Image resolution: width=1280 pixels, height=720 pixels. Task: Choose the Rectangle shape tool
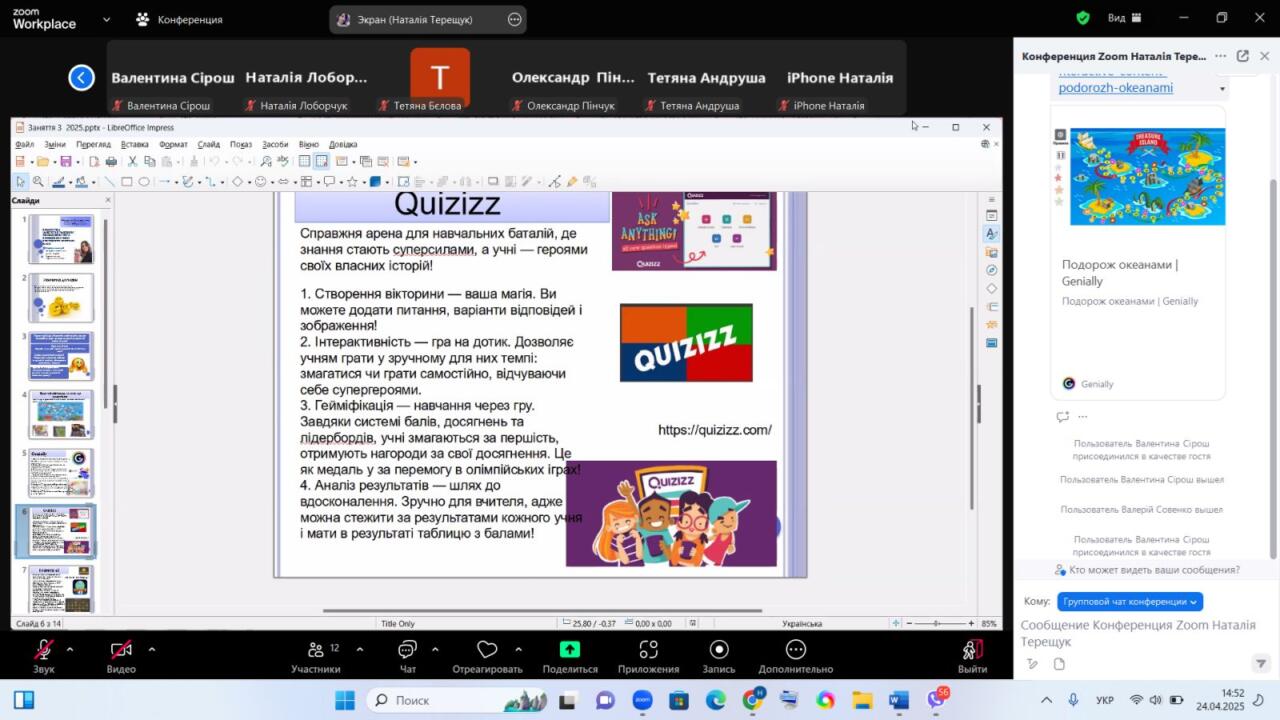[126, 182]
